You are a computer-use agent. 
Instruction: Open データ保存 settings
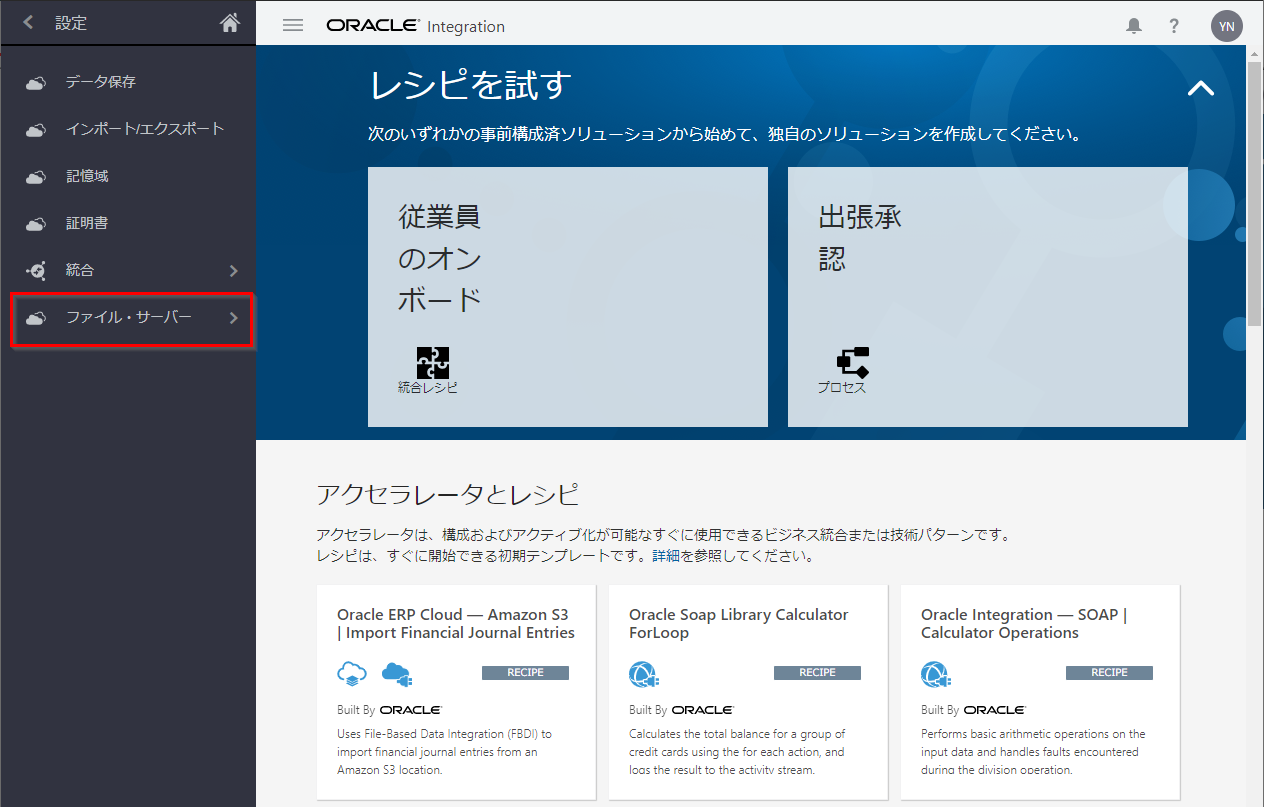click(x=100, y=82)
